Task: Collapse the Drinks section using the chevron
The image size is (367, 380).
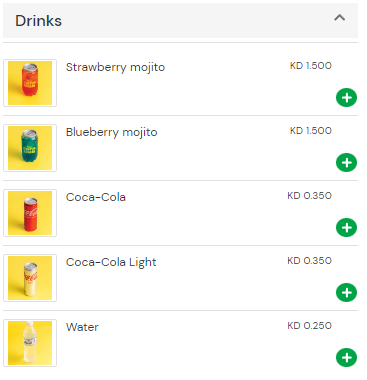Action: [x=339, y=18]
